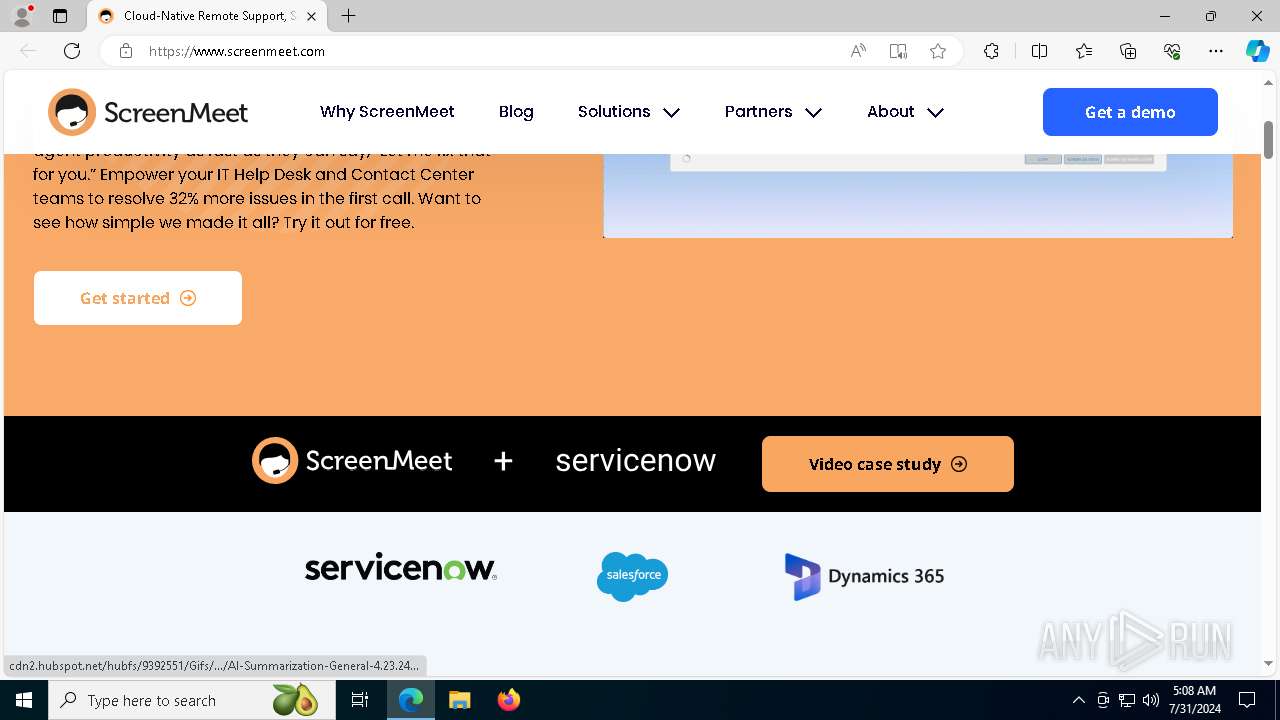Open Task View on taskbar
Image resolution: width=1280 pixels, height=720 pixels.
[x=360, y=700]
